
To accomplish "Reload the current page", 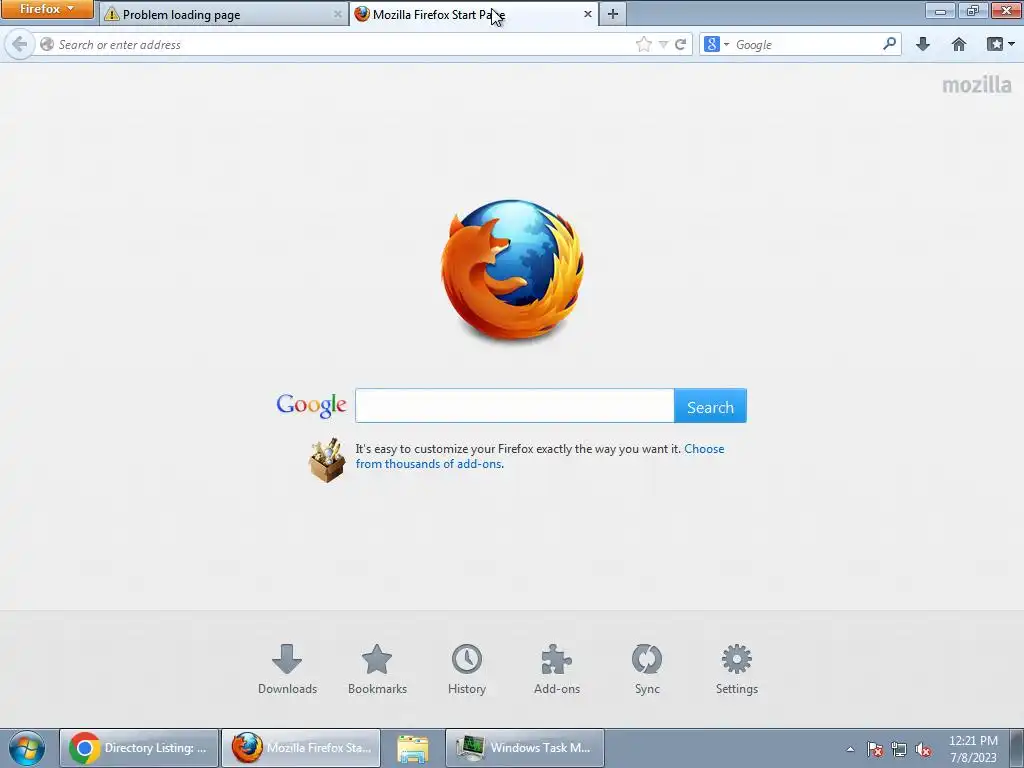I will point(680,44).
